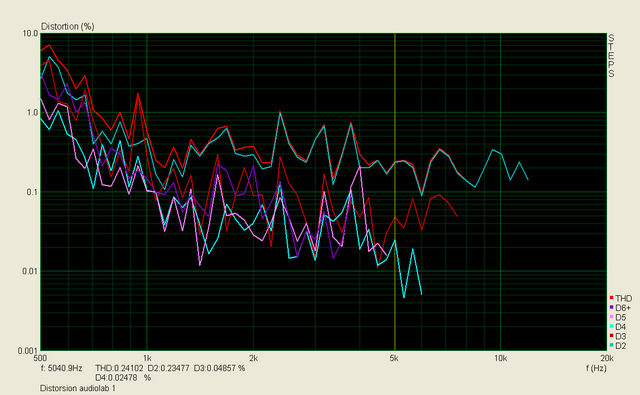Click the '500' x-axis label
640x395 pixels.
pyautogui.click(x=40, y=358)
